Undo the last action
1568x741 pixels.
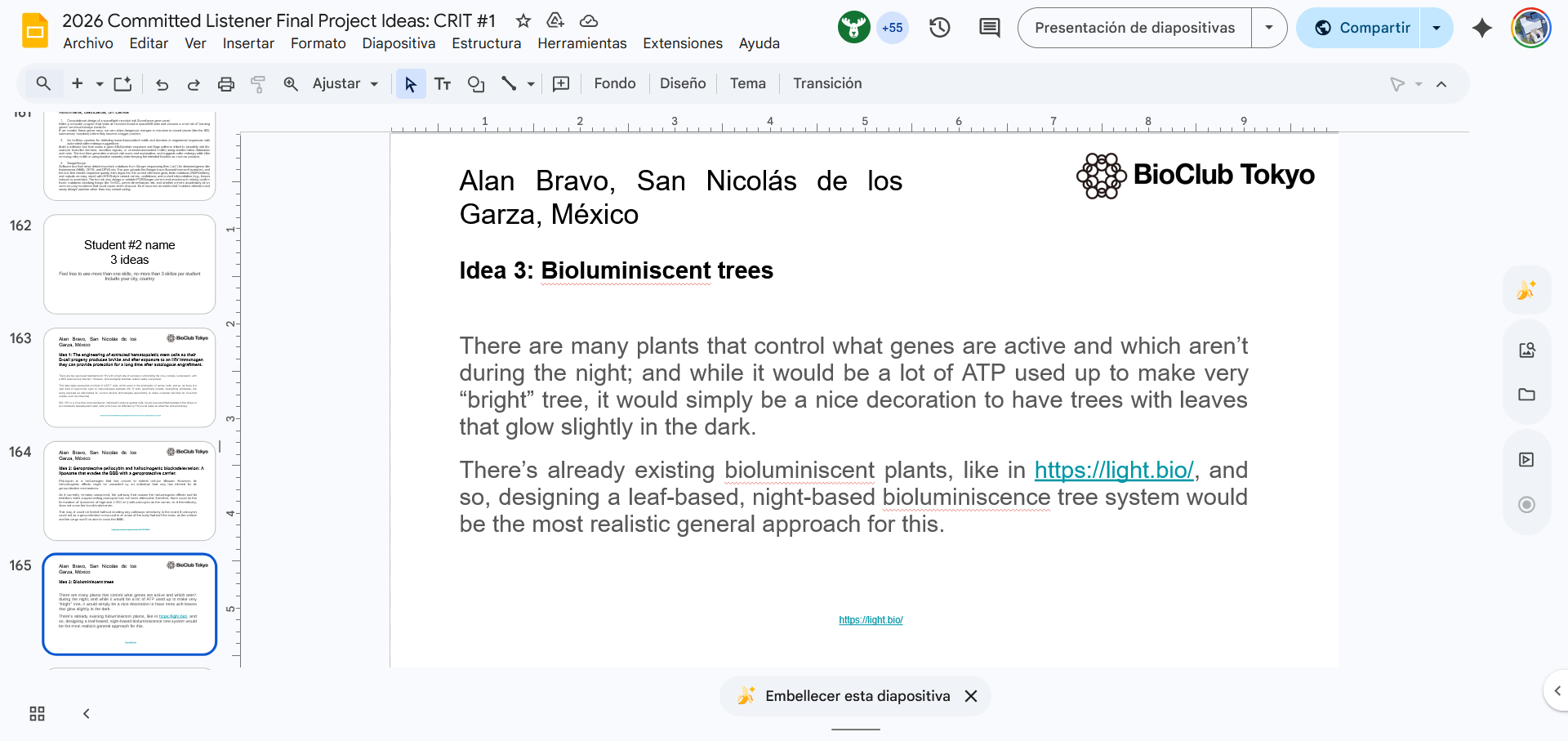(x=162, y=83)
